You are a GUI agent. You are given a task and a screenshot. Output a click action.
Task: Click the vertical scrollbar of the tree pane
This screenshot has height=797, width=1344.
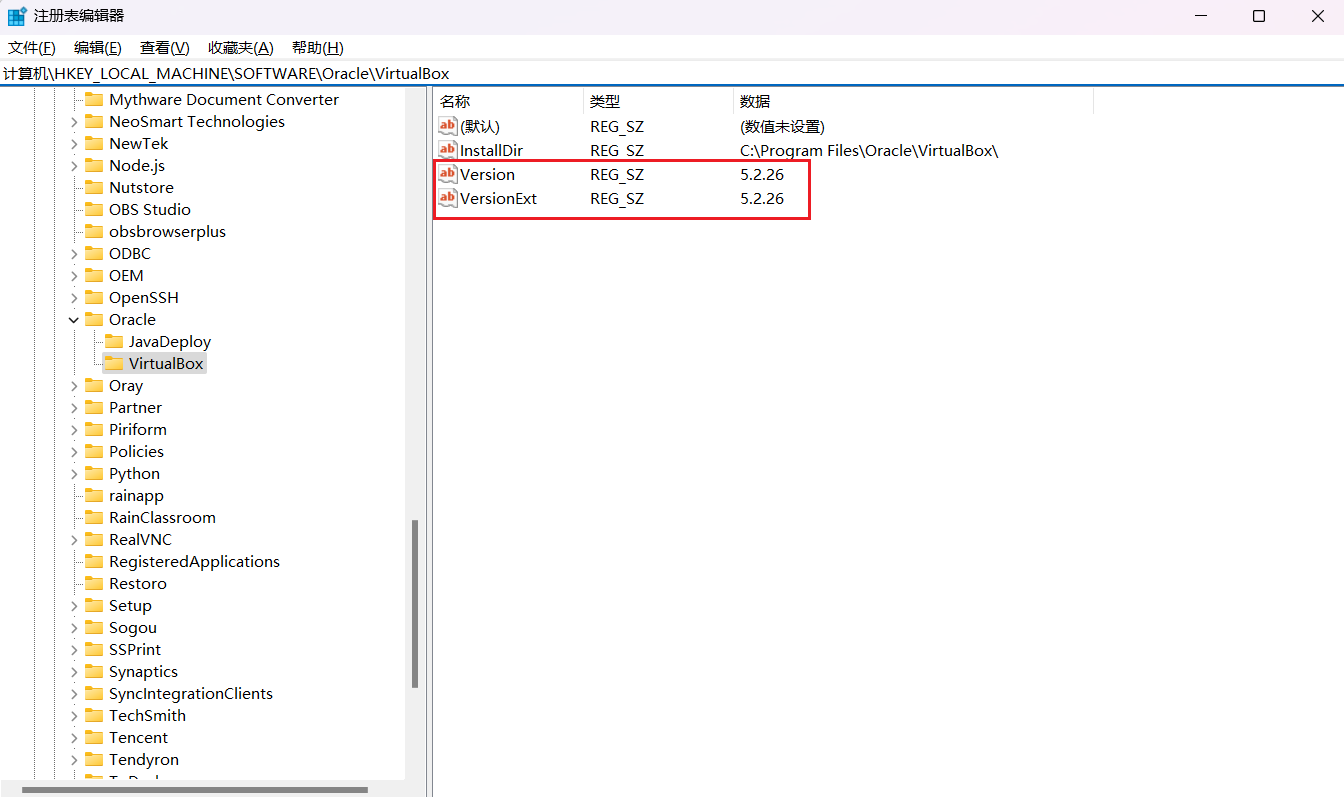tap(414, 600)
